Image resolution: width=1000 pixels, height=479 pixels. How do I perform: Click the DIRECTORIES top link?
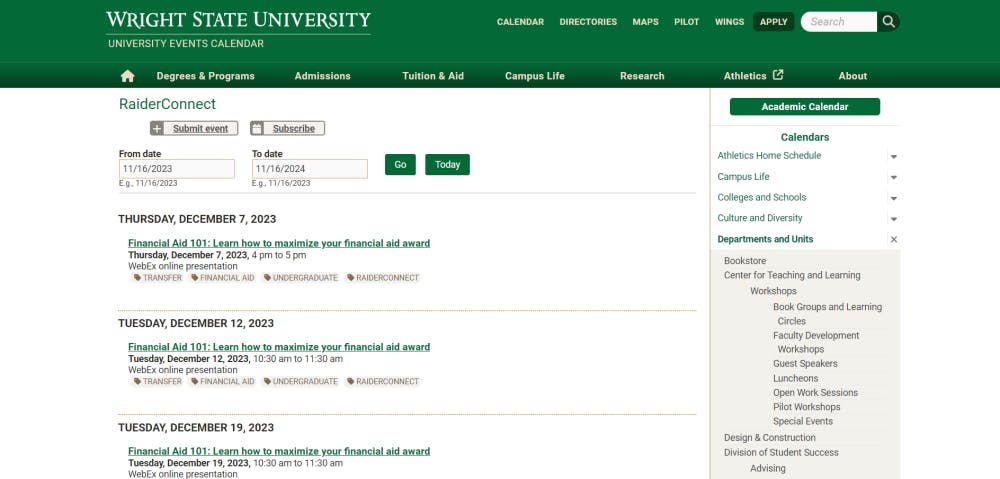(588, 22)
